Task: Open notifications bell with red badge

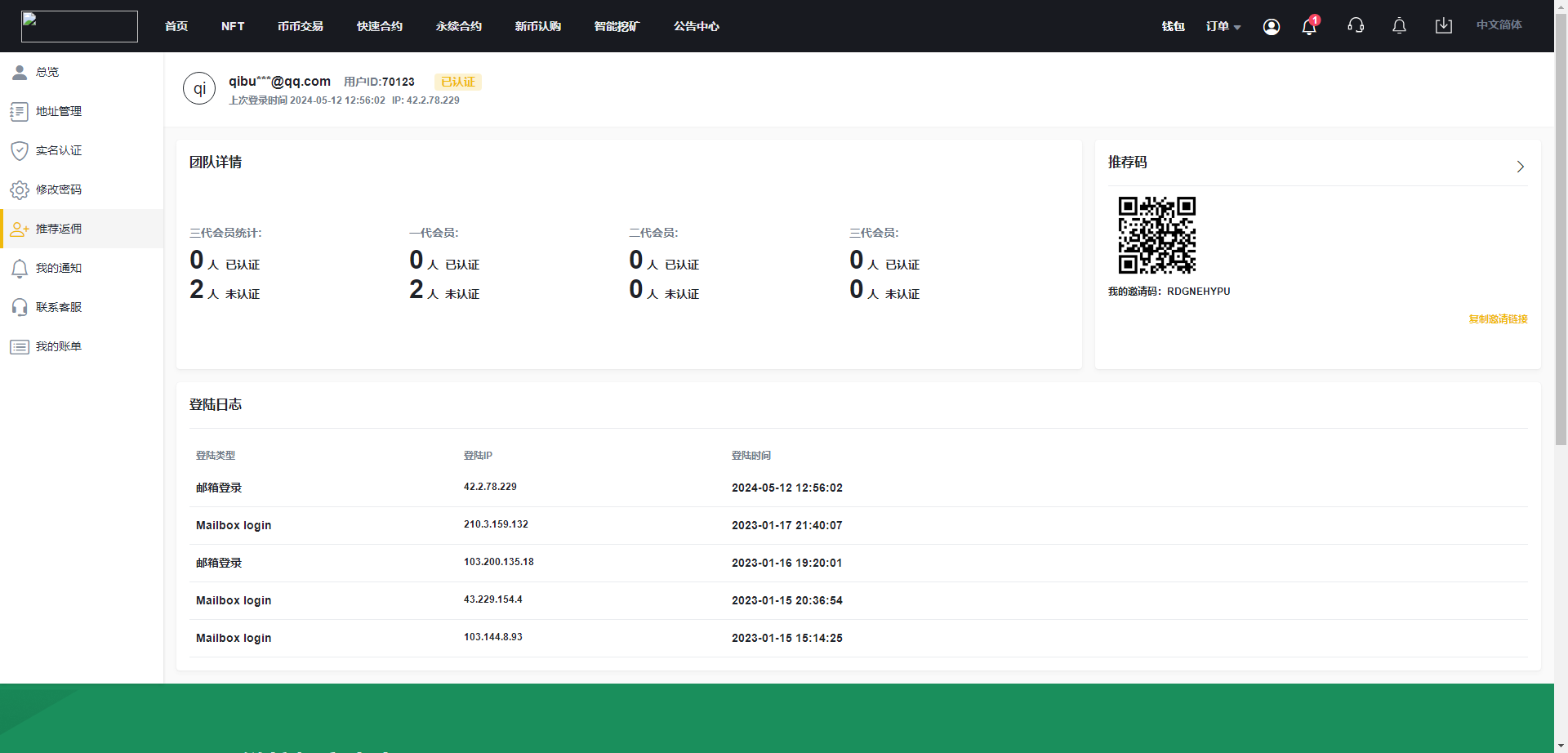Action: pyautogui.click(x=1309, y=27)
